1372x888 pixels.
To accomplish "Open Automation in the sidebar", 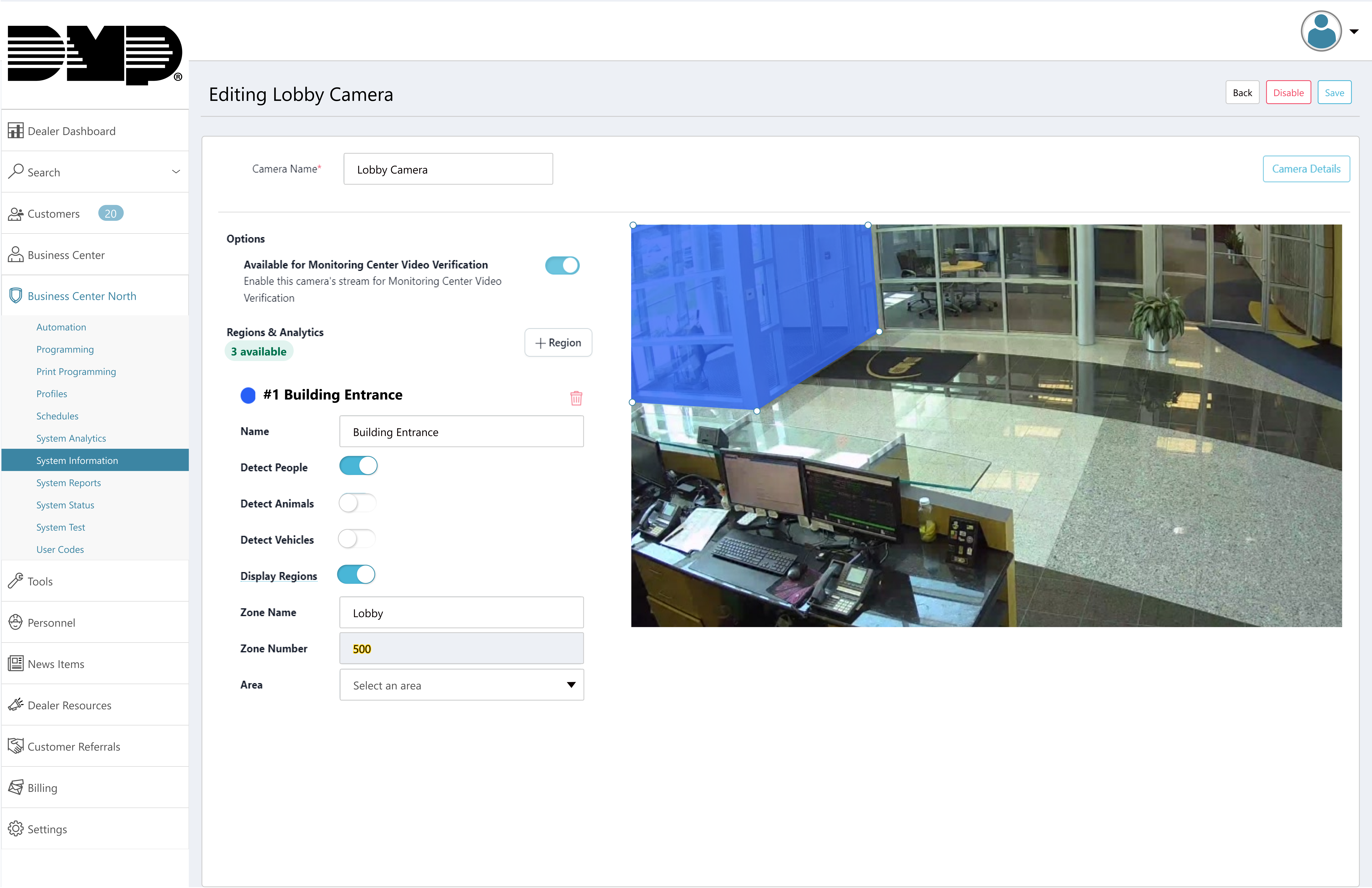I will [x=61, y=327].
